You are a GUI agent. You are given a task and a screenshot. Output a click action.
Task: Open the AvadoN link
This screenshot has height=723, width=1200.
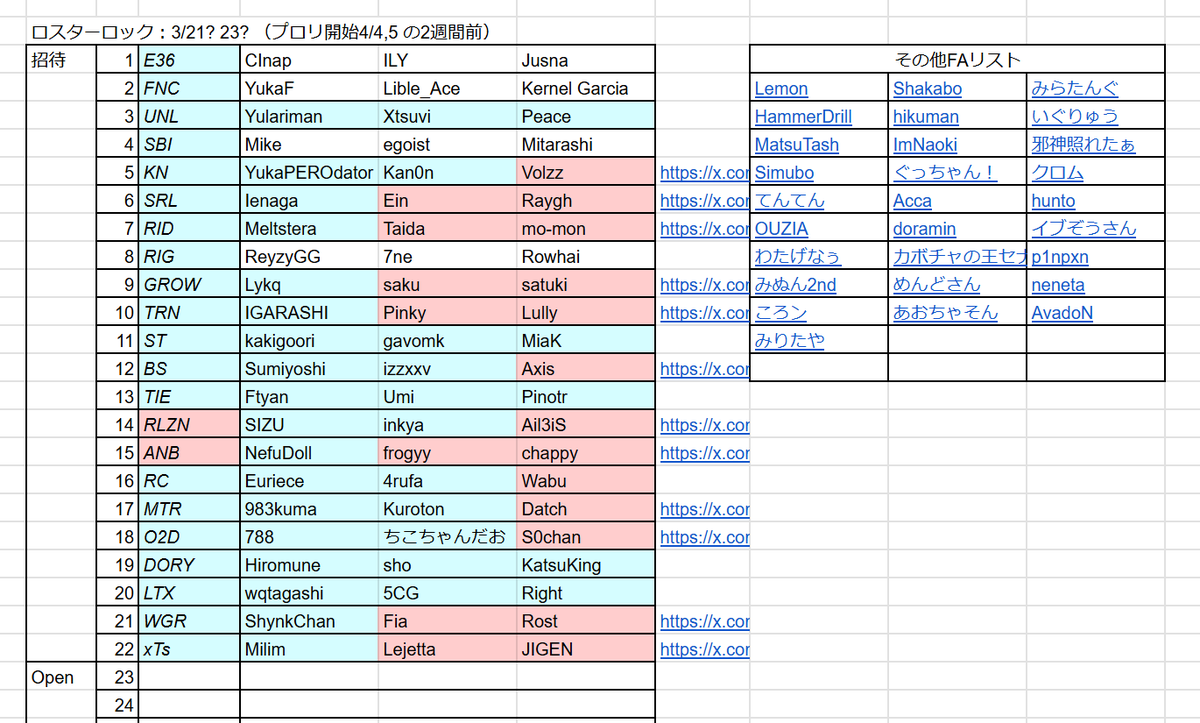(1062, 312)
